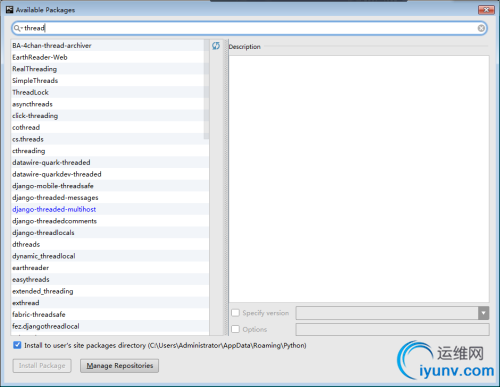The height and width of the screenshot is (387, 500).
Task: Select cs.threads package
Action: (x=110, y=139)
